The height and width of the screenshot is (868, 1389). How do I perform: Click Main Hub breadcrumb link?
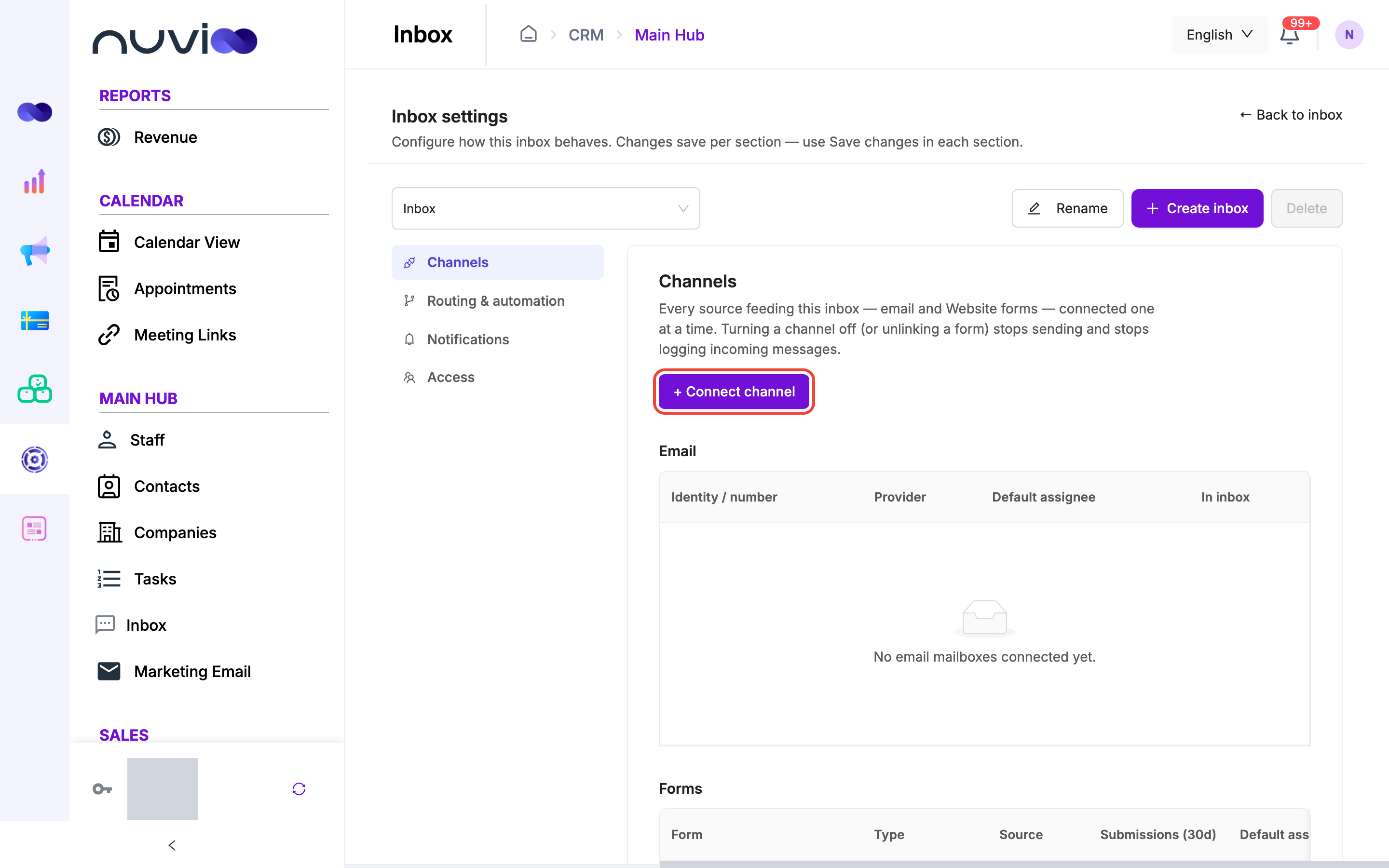click(669, 35)
